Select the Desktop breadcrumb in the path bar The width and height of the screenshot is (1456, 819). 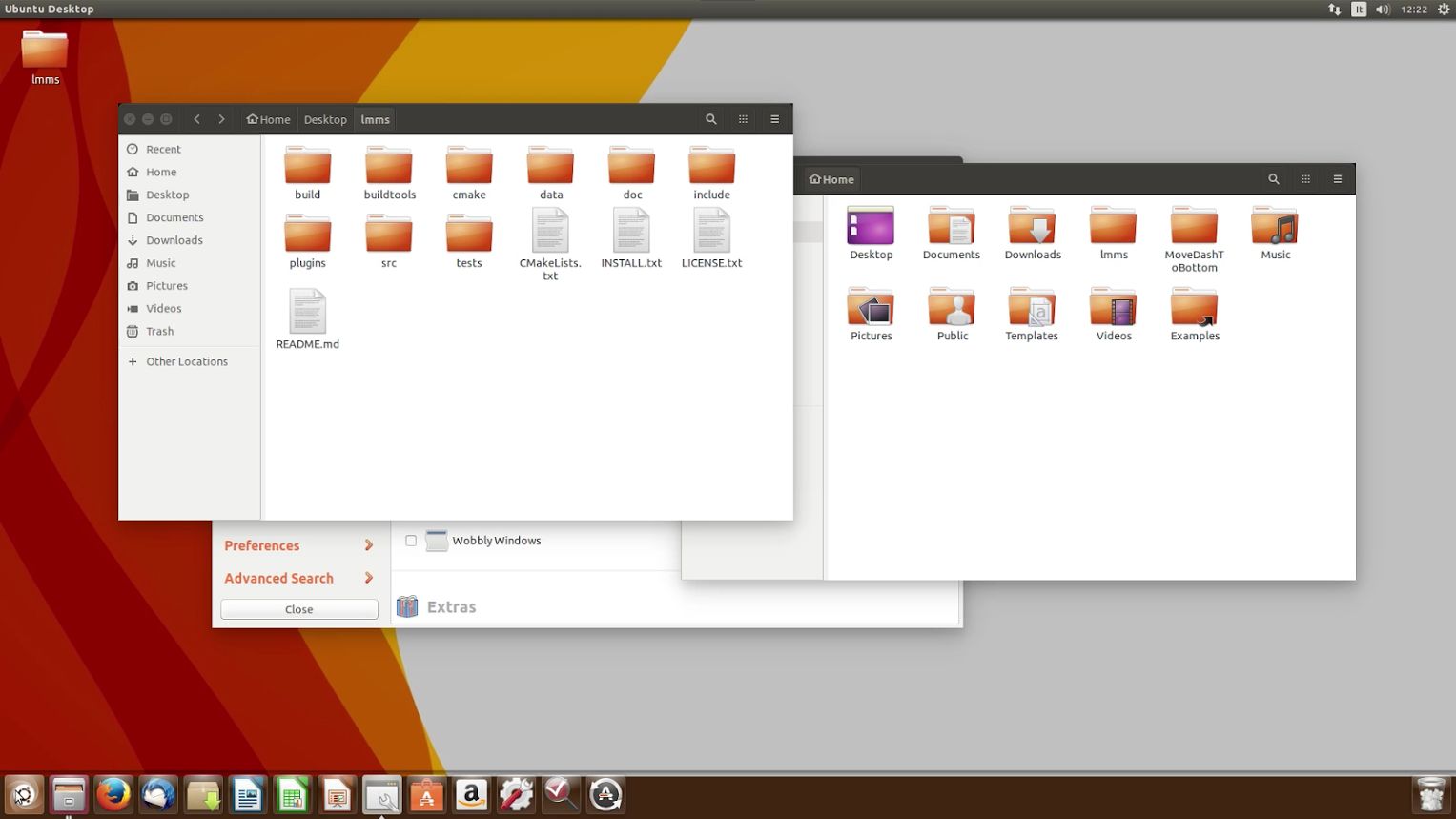click(324, 118)
